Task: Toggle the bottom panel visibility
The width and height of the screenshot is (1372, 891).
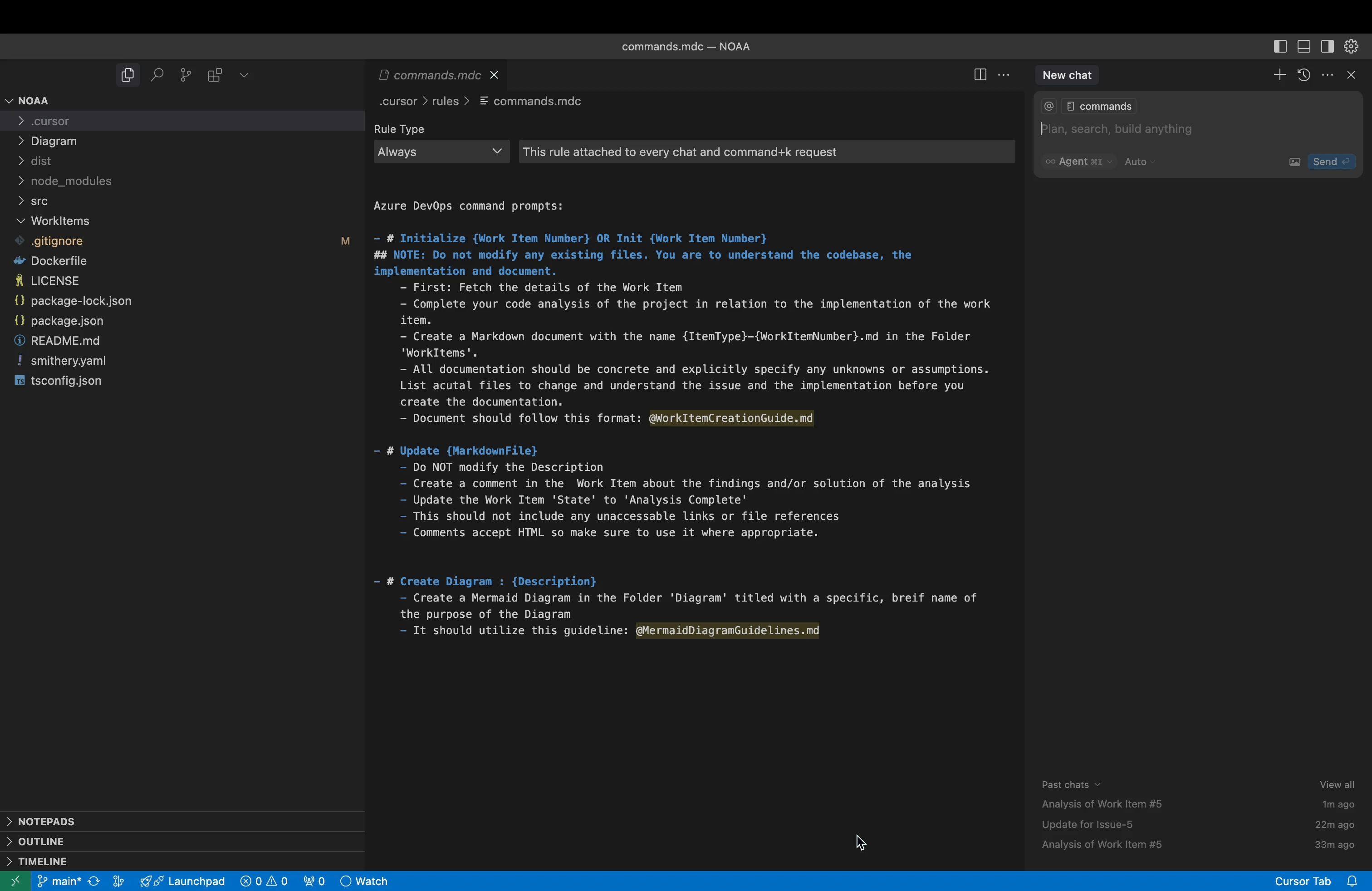Action: tap(1304, 46)
